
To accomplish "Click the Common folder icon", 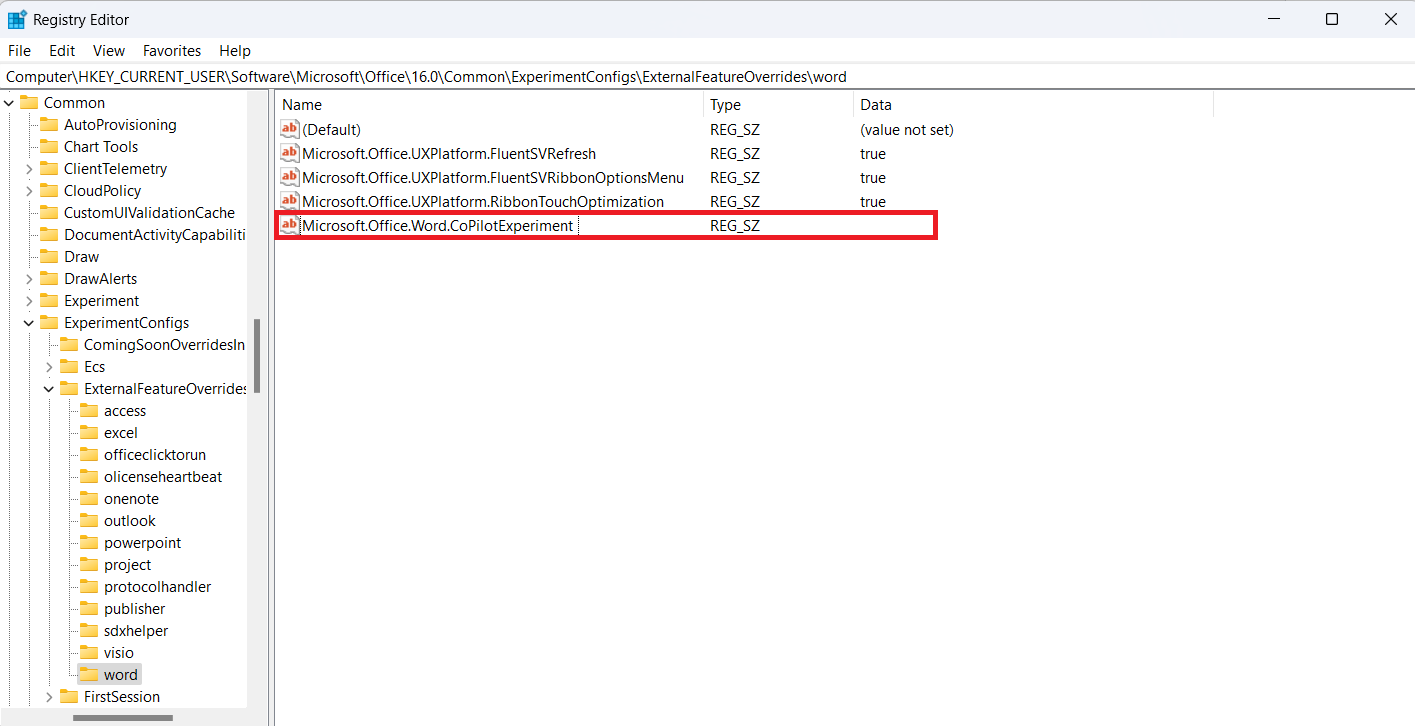I will [x=28, y=102].
